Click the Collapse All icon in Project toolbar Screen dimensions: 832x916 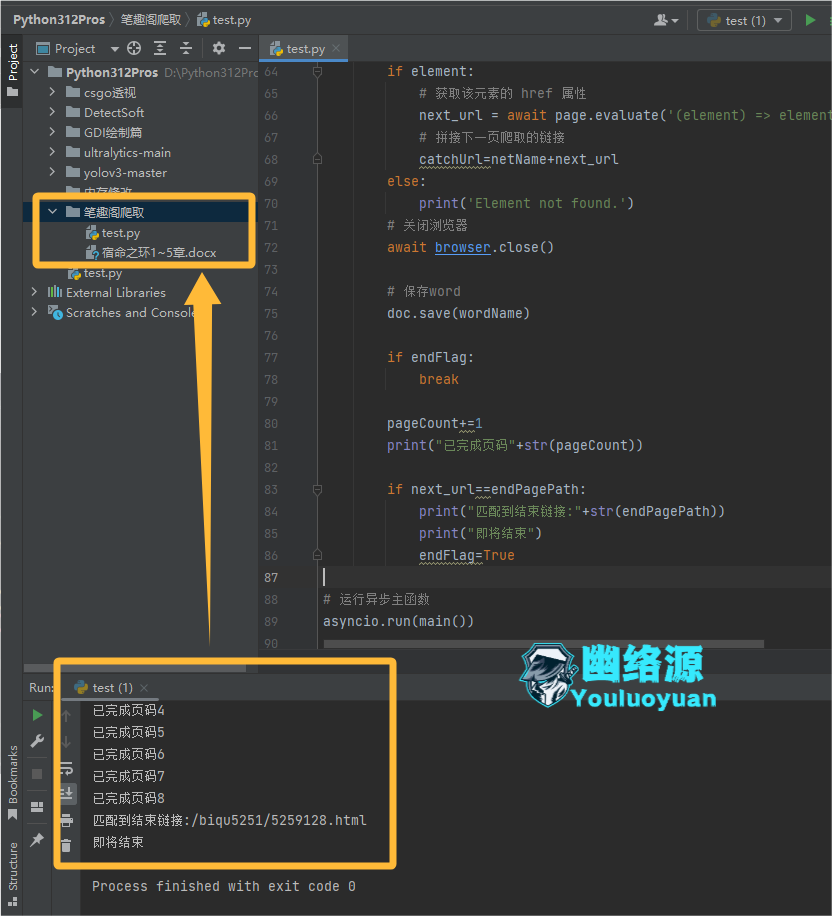click(x=187, y=47)
